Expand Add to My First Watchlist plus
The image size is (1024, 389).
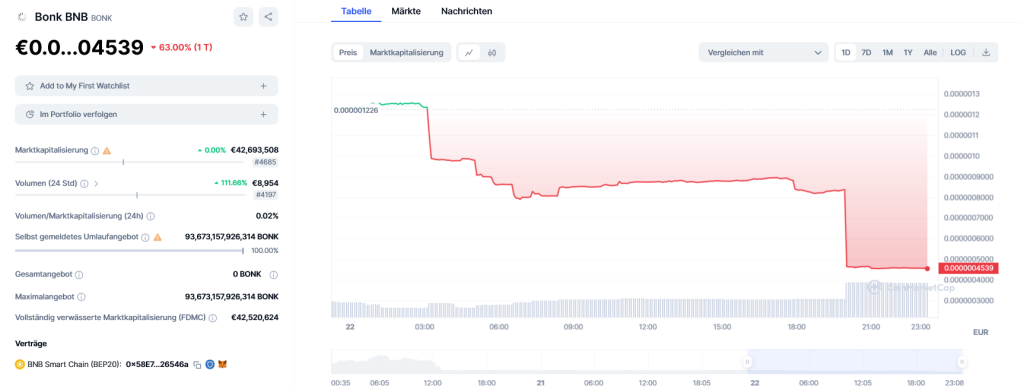(263, 86)
